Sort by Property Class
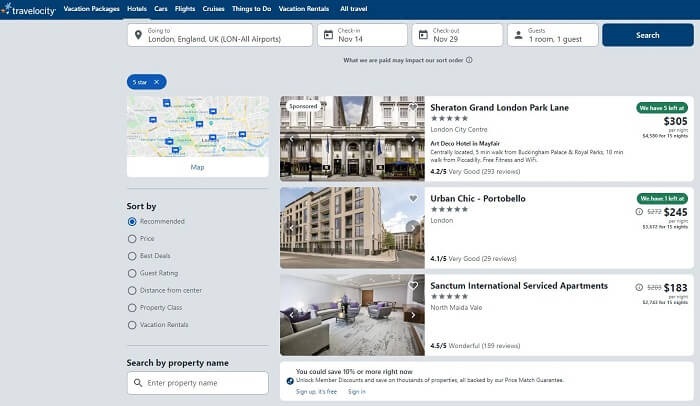This screenshot has width=700, height=406. [x=132, y=308]
